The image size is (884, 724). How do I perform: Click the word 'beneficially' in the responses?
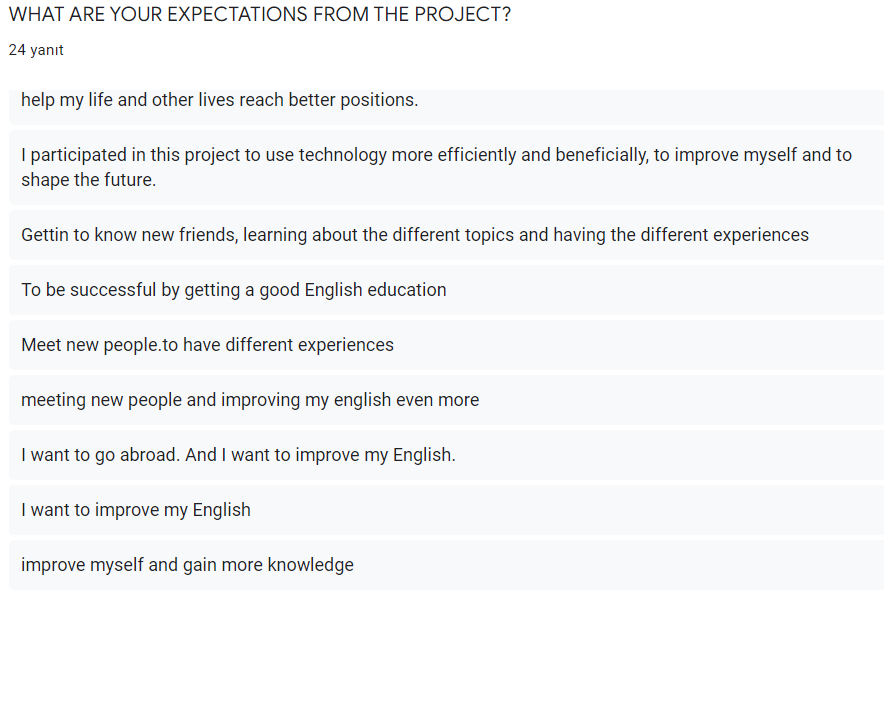point(585,155)
